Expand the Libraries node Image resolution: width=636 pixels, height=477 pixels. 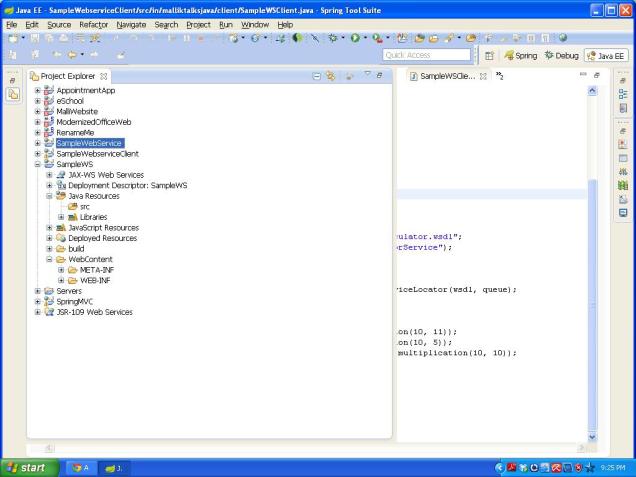(x=61, y=217)
